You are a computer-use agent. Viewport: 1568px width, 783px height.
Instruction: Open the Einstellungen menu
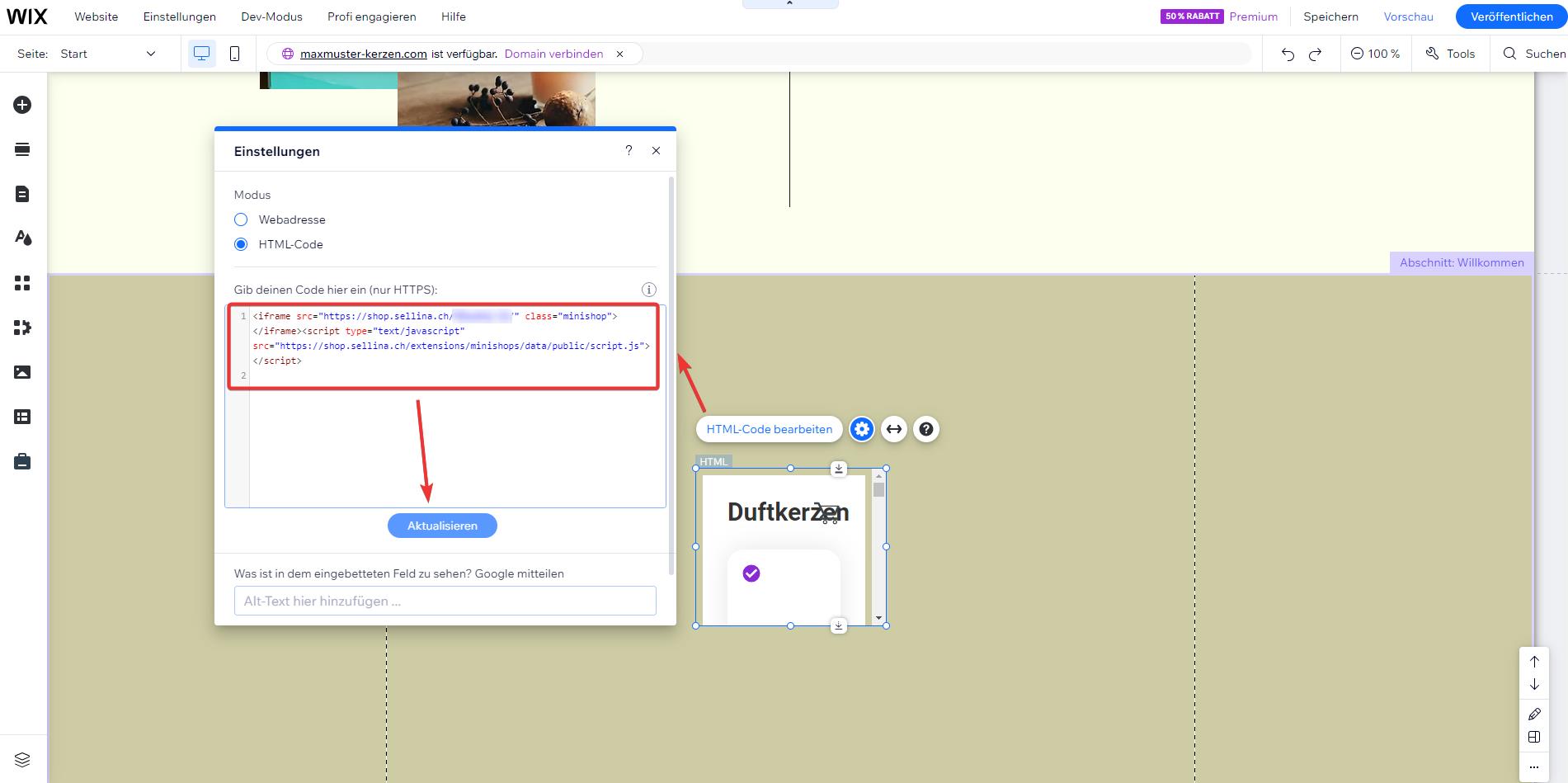coord(180,17)
